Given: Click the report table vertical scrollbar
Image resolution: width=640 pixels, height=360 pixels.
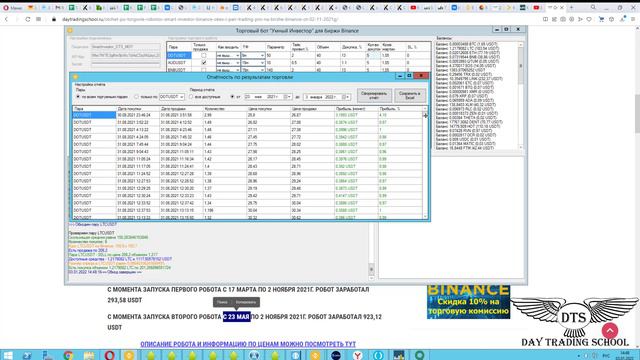Looking at the screenshot, I should pyautogui.click(x=425, y=163).
